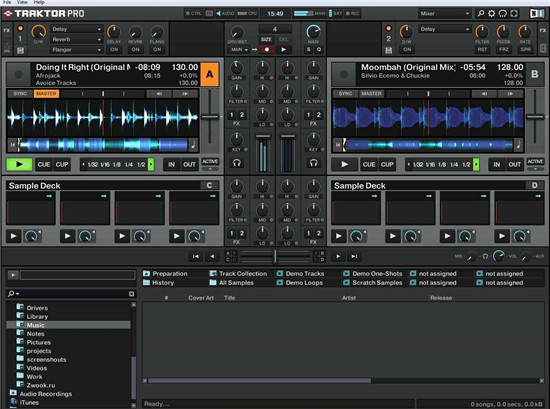Viewport: 550px width, 409px height.
Task: Toggle headphone cue for Deck A
Action: point(237,163)
